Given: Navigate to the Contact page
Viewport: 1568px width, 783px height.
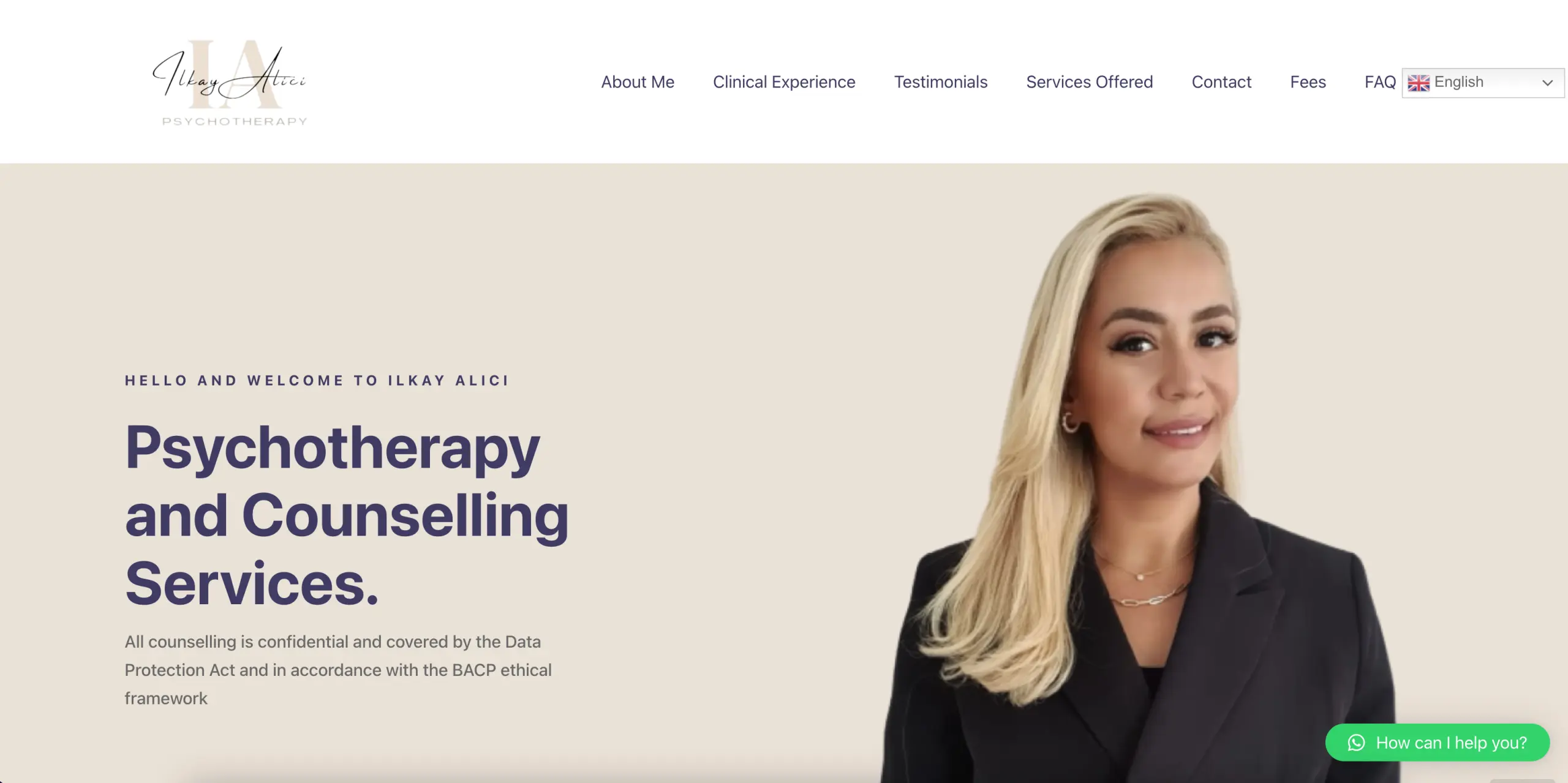Looking at the screenshot, I should click(1221, 82).
